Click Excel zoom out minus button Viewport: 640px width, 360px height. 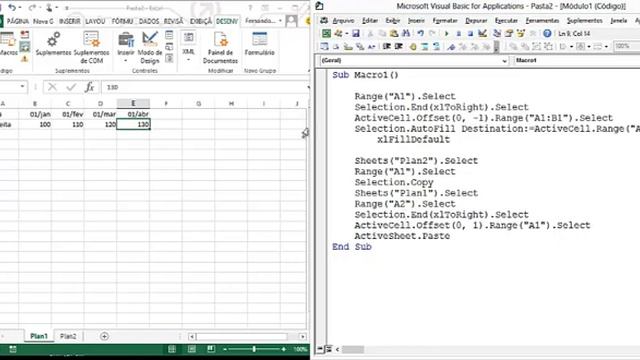[225, 349]
